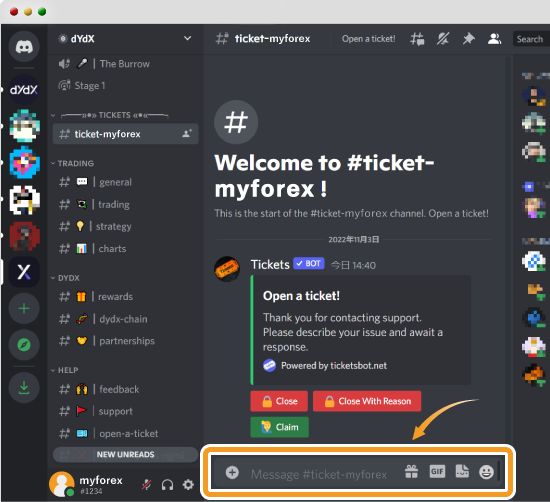The height and width of the screenshot is (502, 550).
Task: Click 'Open a ticket!' topic in header
Action: 368,39
